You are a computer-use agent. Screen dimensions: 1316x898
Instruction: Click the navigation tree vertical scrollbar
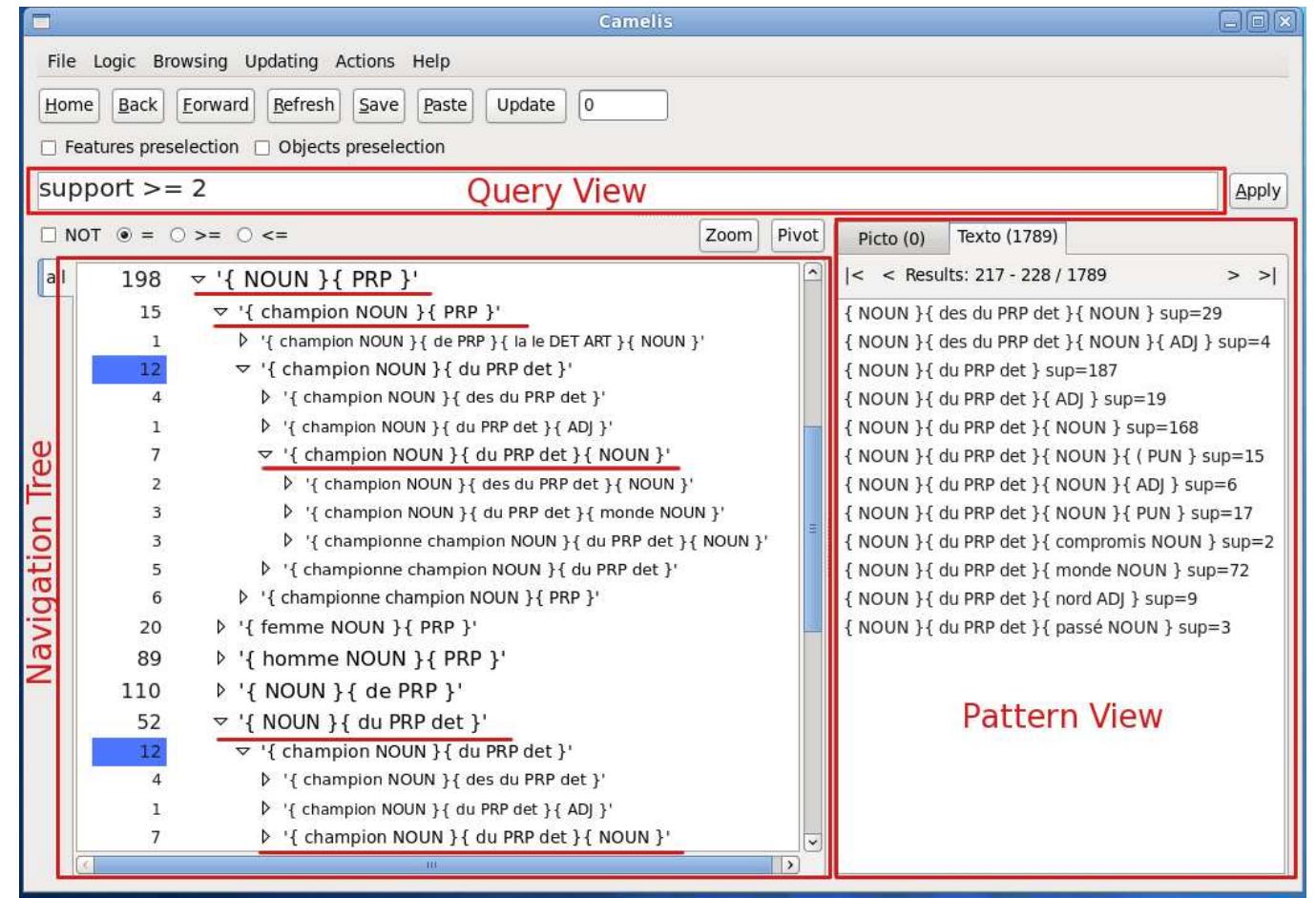pos(812,529)
